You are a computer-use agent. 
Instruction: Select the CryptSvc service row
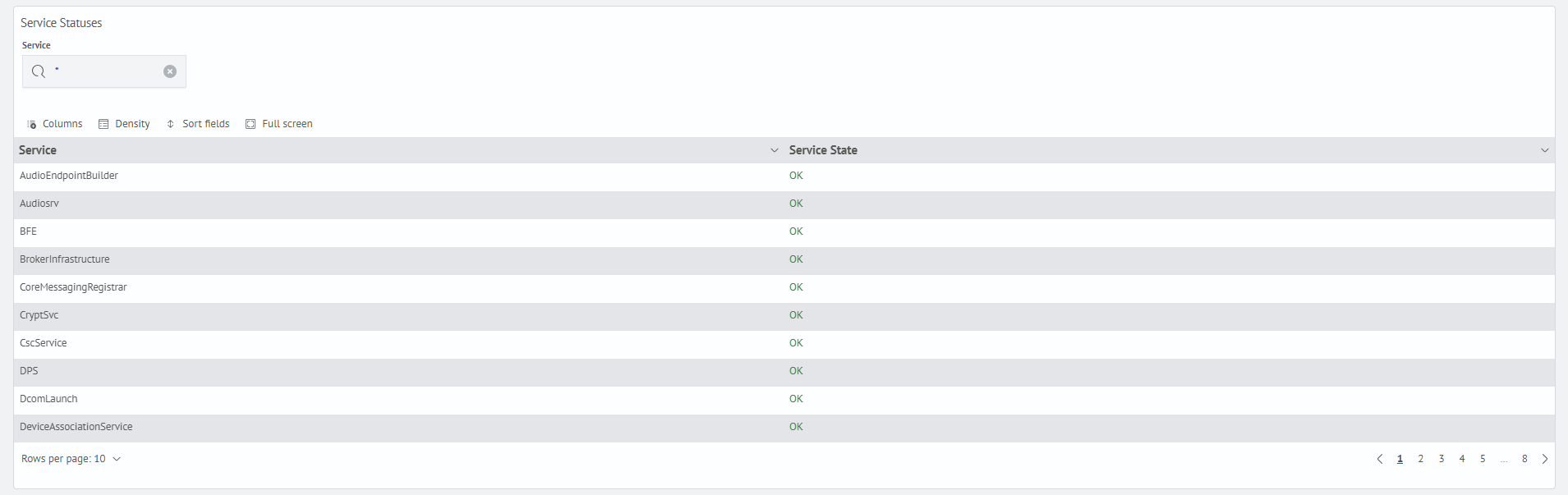[39, 315]
